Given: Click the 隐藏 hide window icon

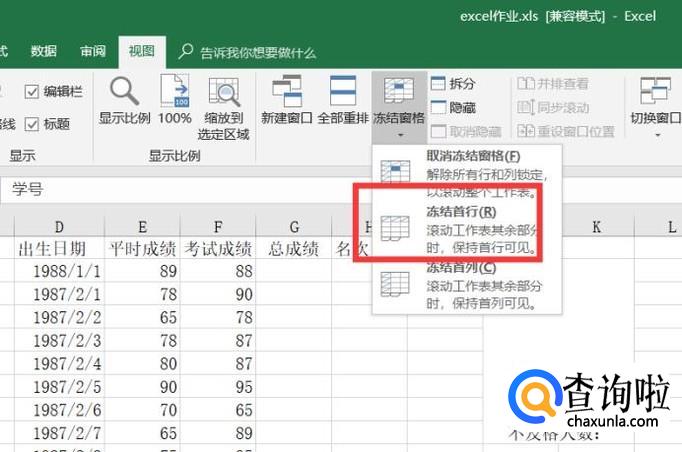Looking at the screenshot, I should (x=440, y=107).
